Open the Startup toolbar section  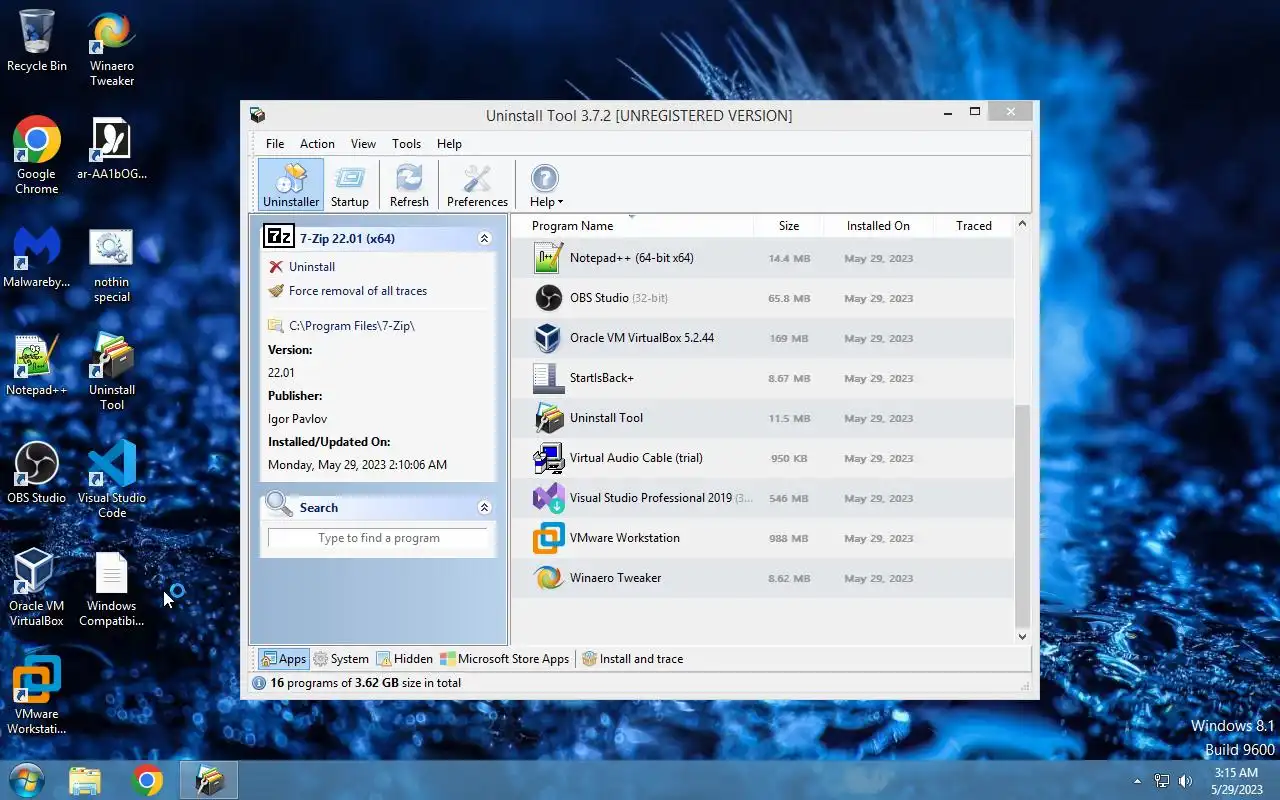350,186
